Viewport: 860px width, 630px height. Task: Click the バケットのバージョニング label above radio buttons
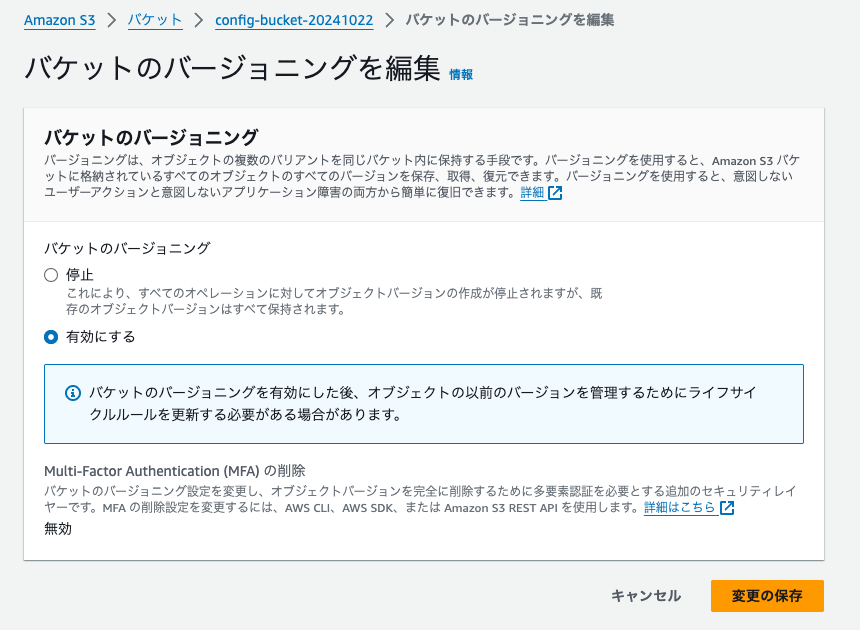[127, 248]
